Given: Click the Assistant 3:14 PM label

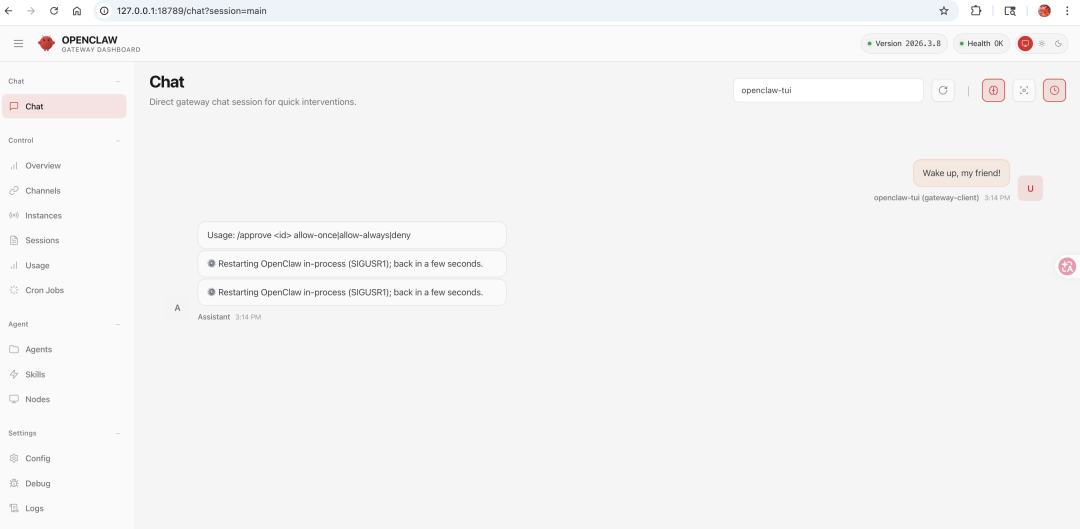Looking at the screenshot, I should pyautogui.click(x=229, y=317).
